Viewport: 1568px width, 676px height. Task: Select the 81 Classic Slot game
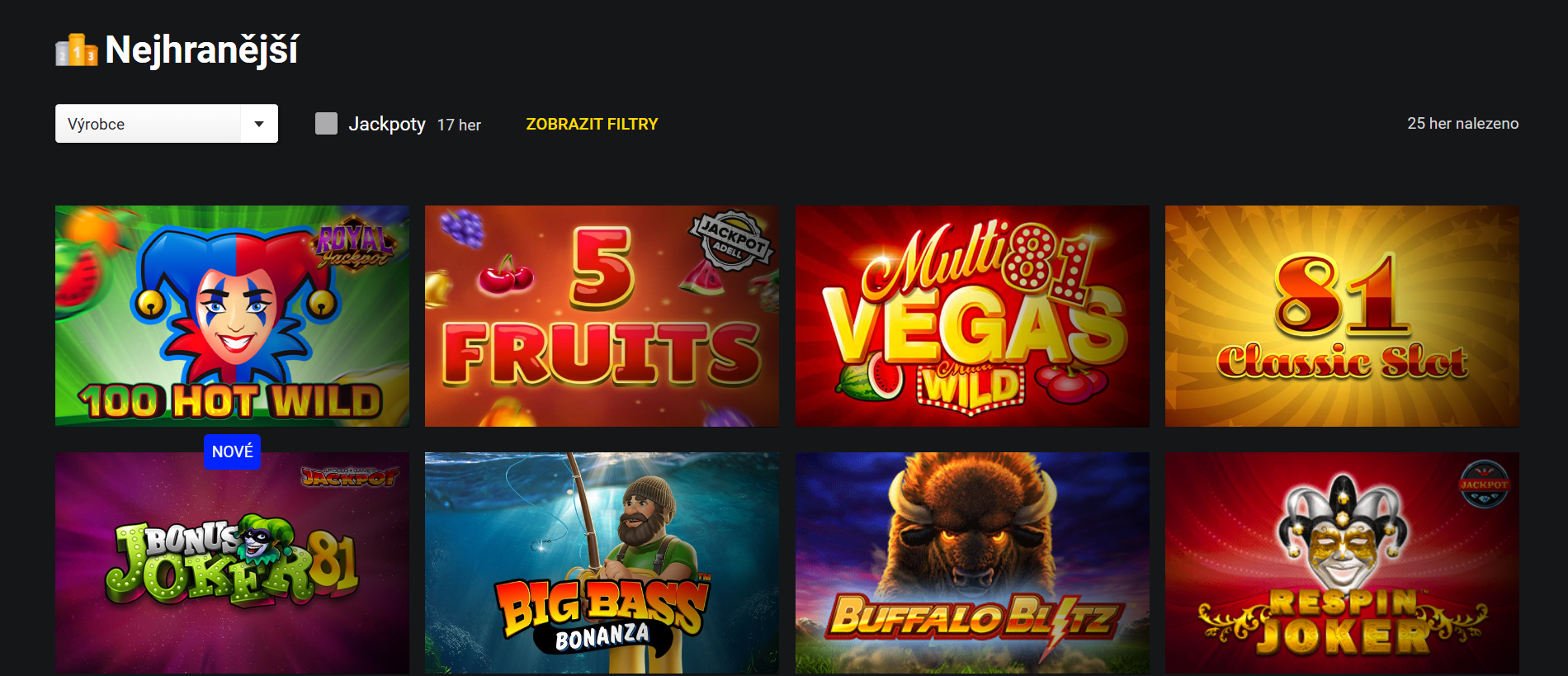(1342, 316)
